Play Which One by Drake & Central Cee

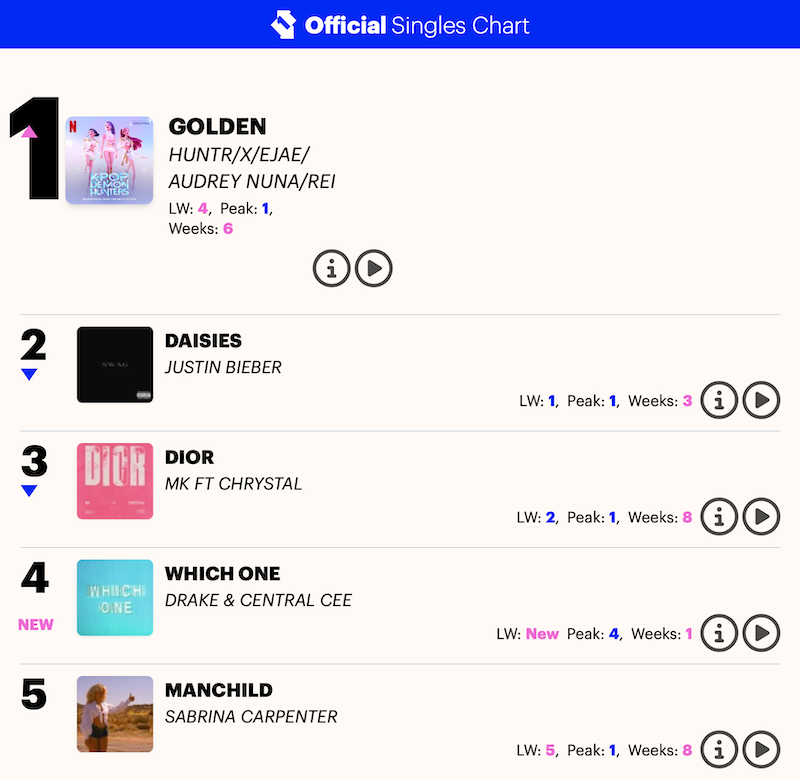761,633
